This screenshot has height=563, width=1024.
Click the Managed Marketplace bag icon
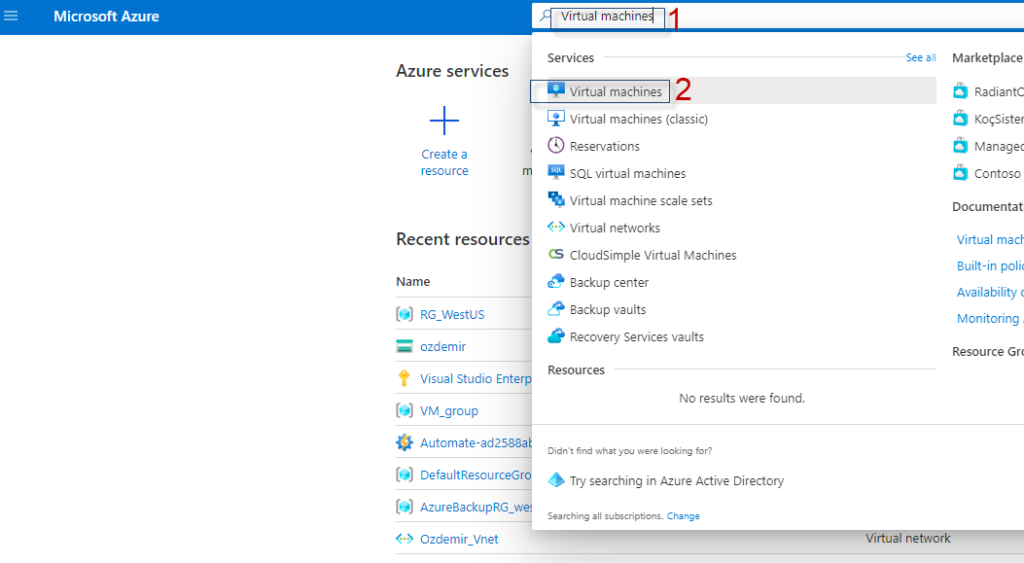(x=960, y=145)
